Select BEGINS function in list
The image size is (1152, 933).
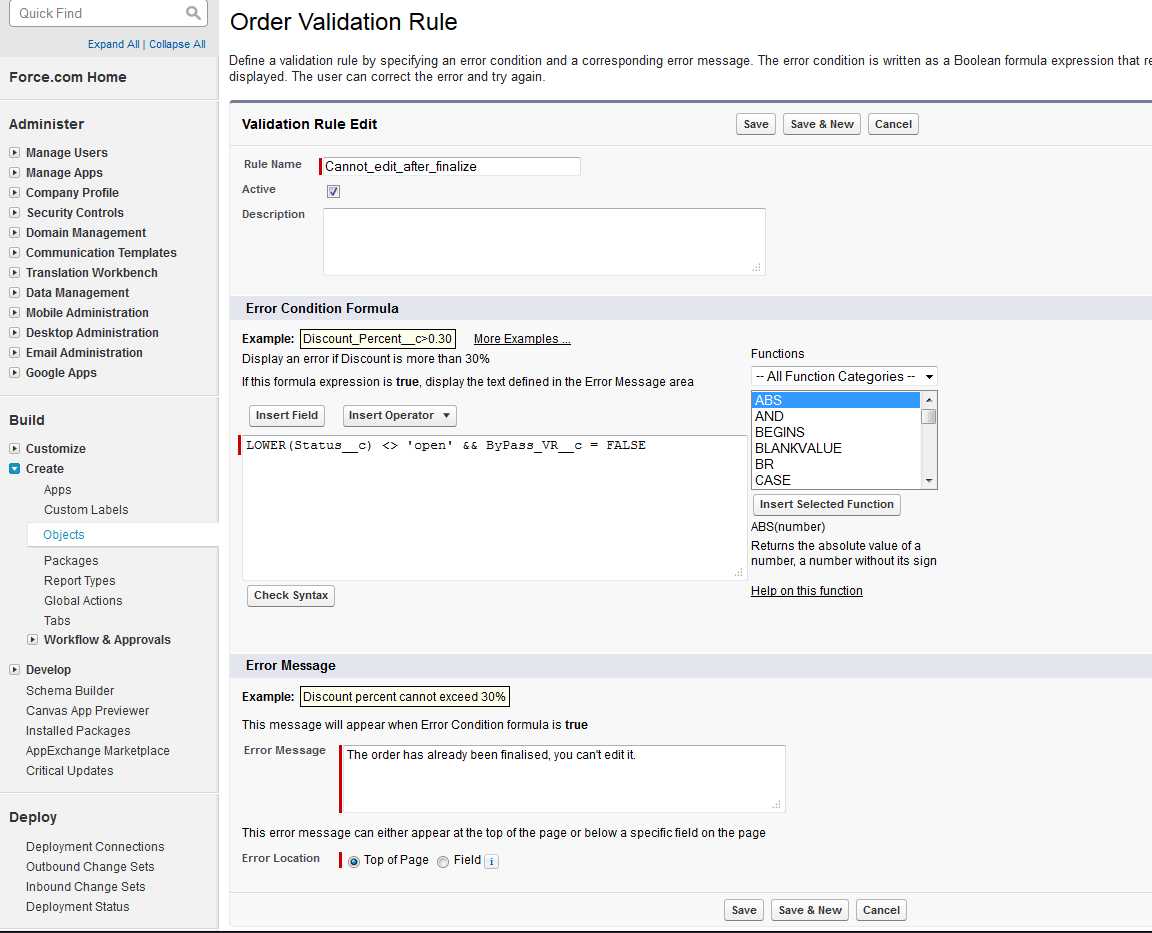point(835,432)
